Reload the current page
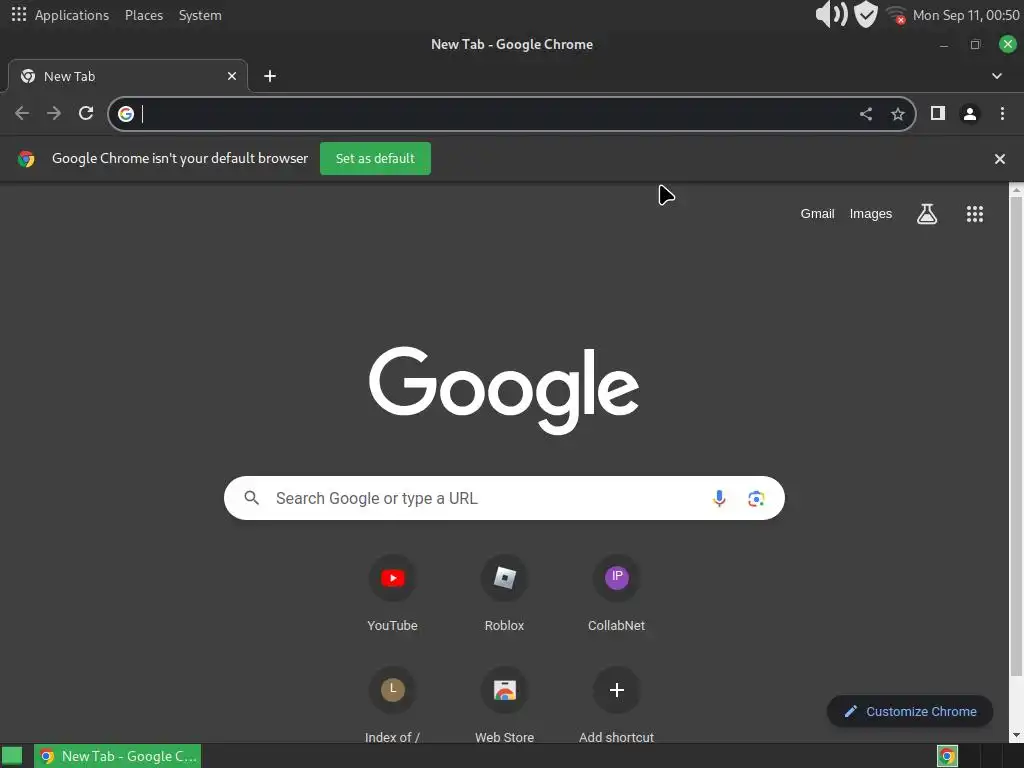The height and width of the screenshot is (768, 1024). 86,114
